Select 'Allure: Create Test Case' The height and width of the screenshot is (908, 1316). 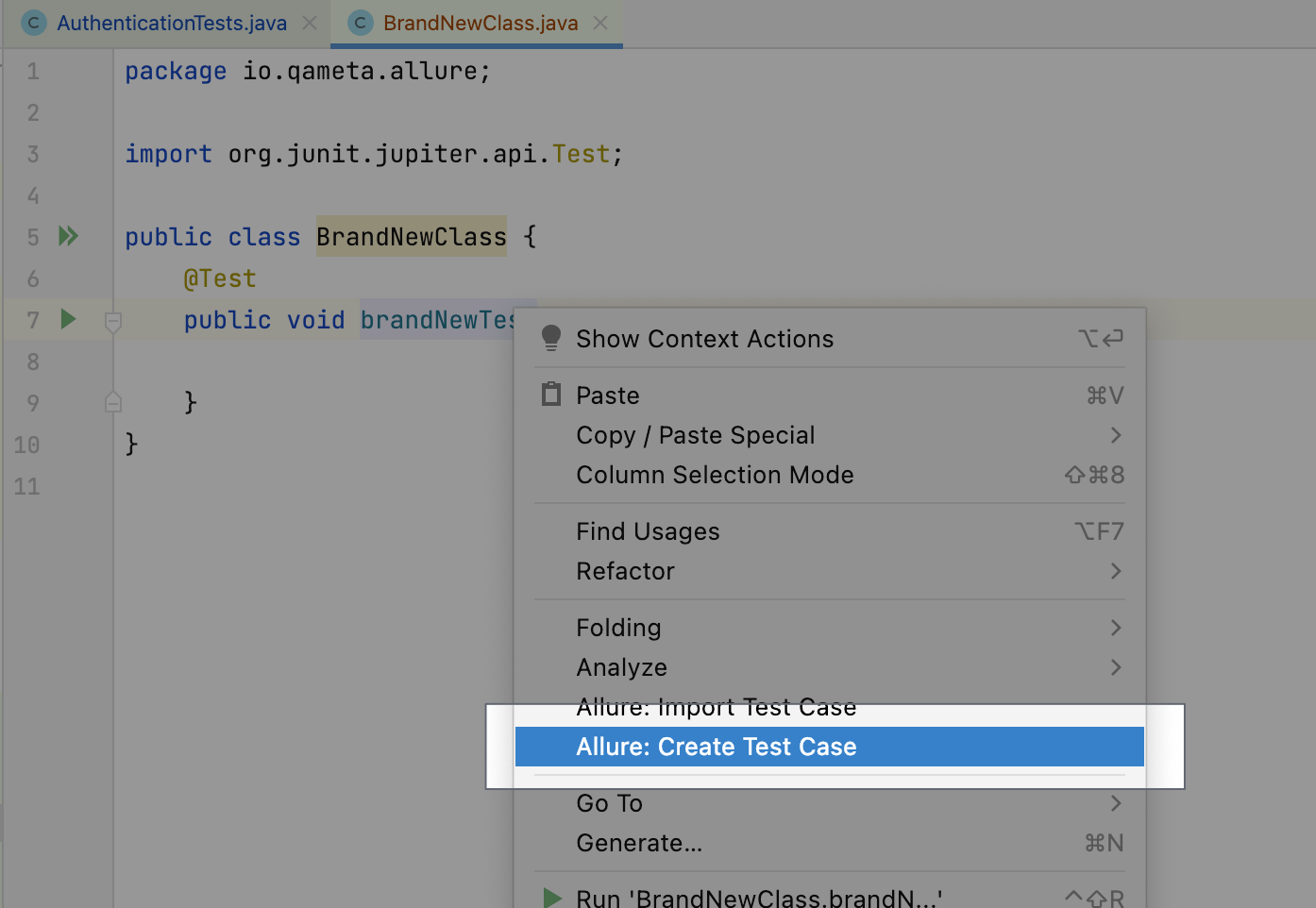point(716,746)
